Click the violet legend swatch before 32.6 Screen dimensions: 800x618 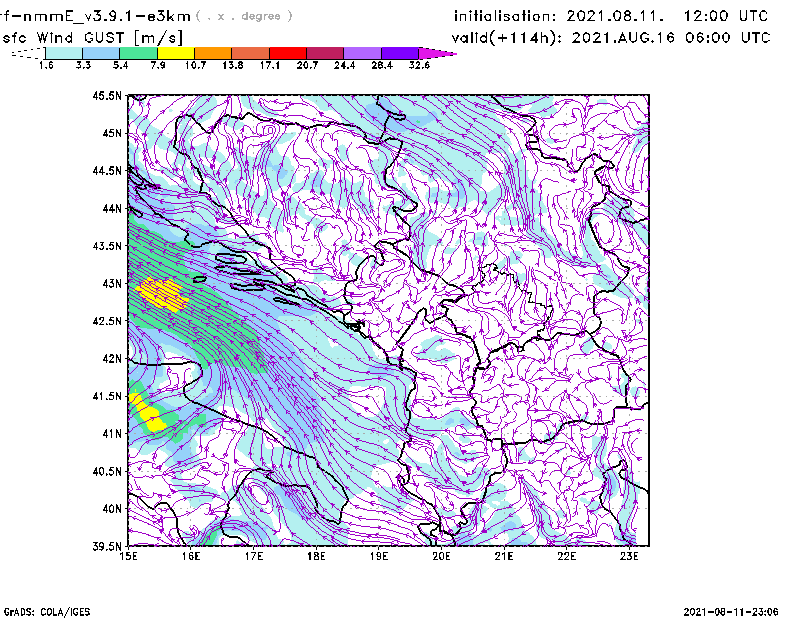pos(400,52)
